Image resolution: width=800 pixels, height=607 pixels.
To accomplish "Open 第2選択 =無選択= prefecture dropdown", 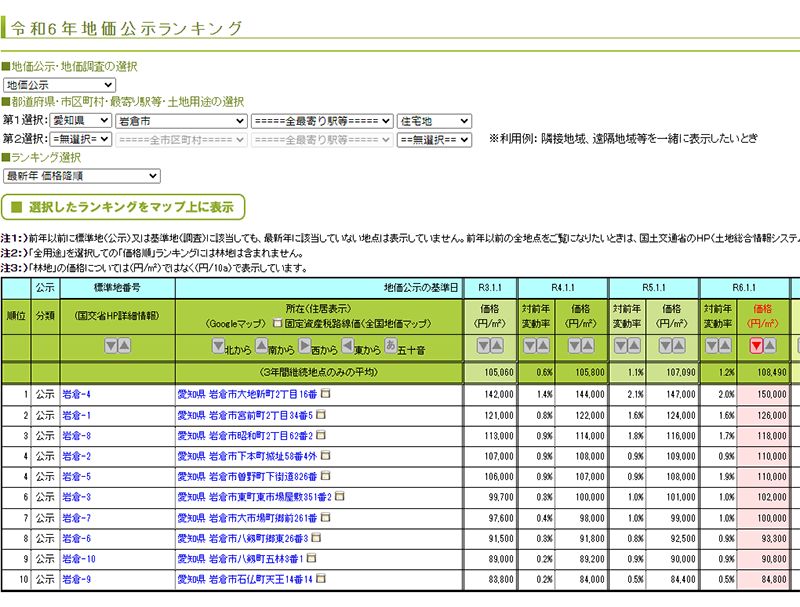I will pyautogui.click(x=81, y=139).
